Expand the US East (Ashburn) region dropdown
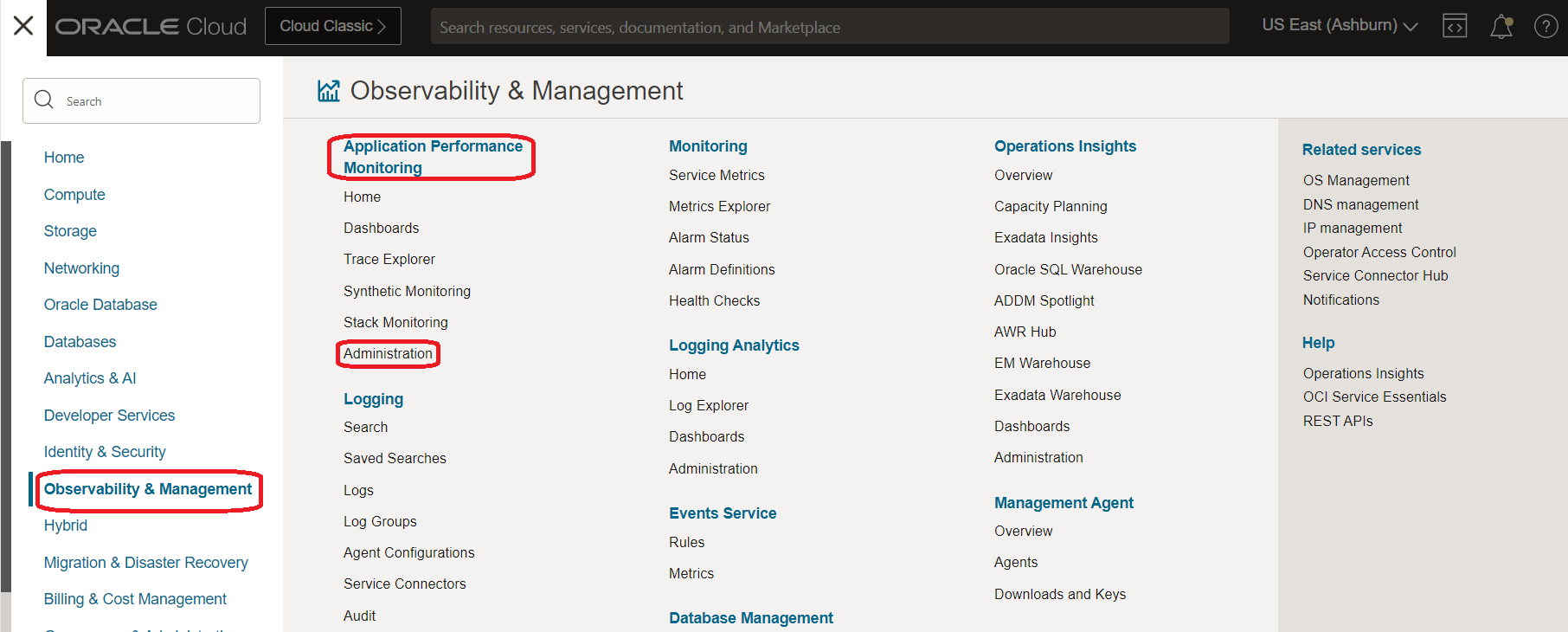Screen dimensions: 1568x632 [x=1339, y=26]
